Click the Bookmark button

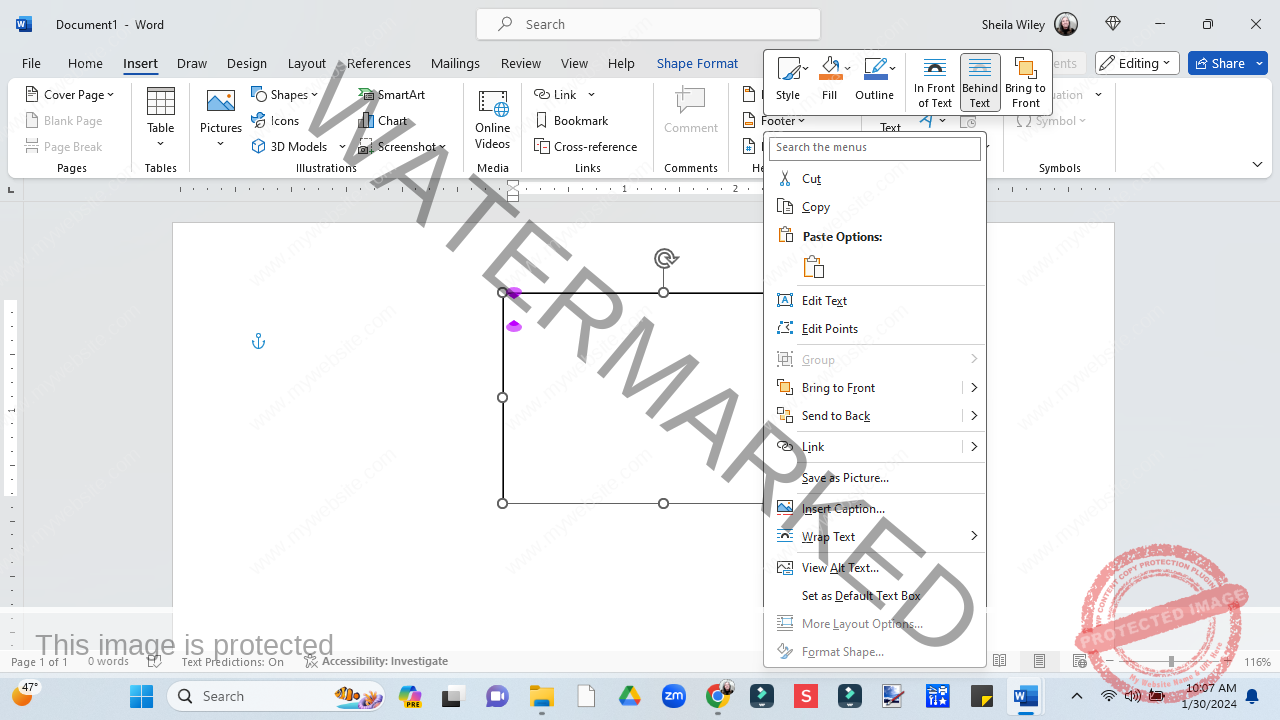(571, 121)
